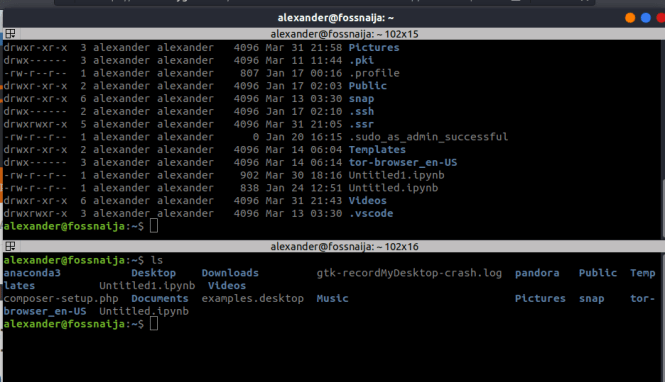Click Untitled1.ipynb in the bottom pane
The width and height of the screenshot is (665, 382).
tap(147, 285)
